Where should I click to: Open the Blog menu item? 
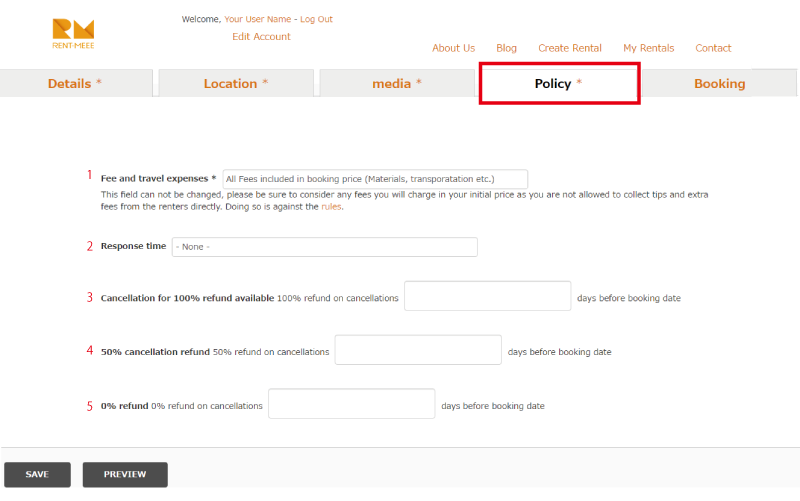(x=507, y=48)
